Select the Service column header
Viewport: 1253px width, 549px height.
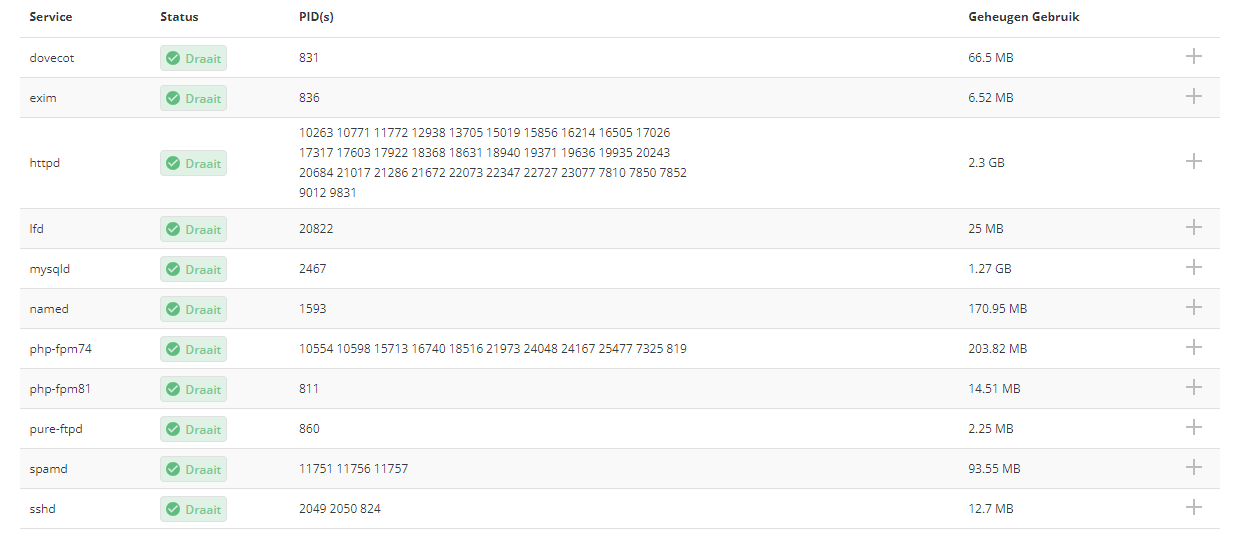[x=51, y=17]
